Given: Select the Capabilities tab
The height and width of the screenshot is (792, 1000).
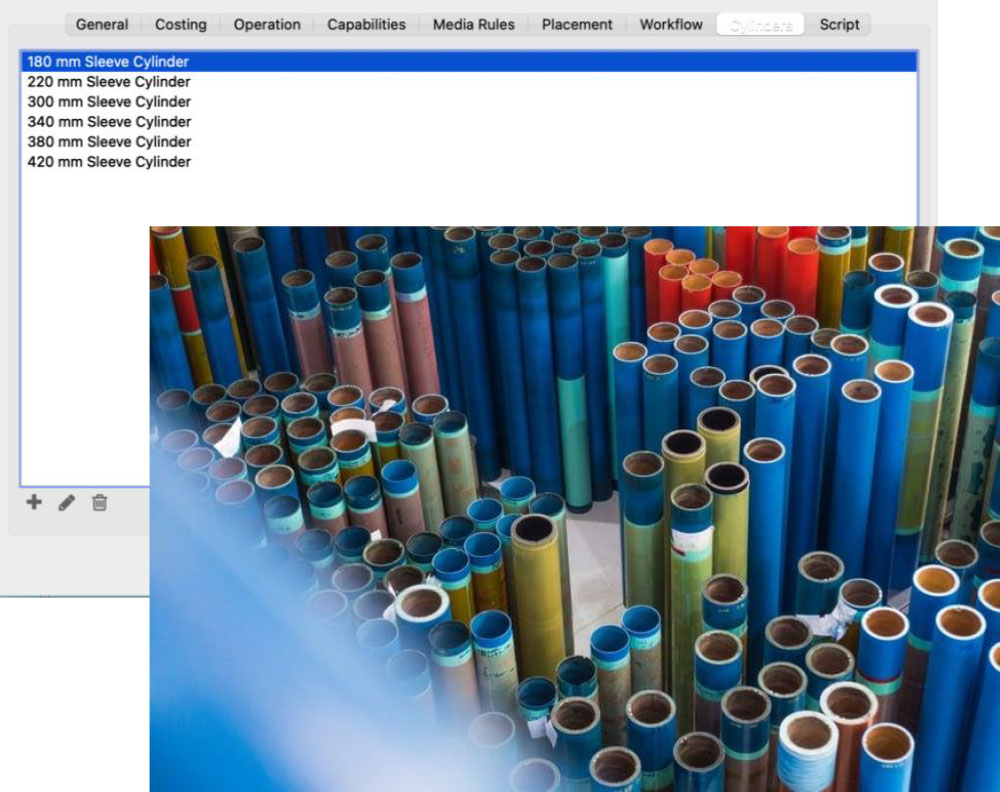Looking at the screenshot, I should 366,24.
